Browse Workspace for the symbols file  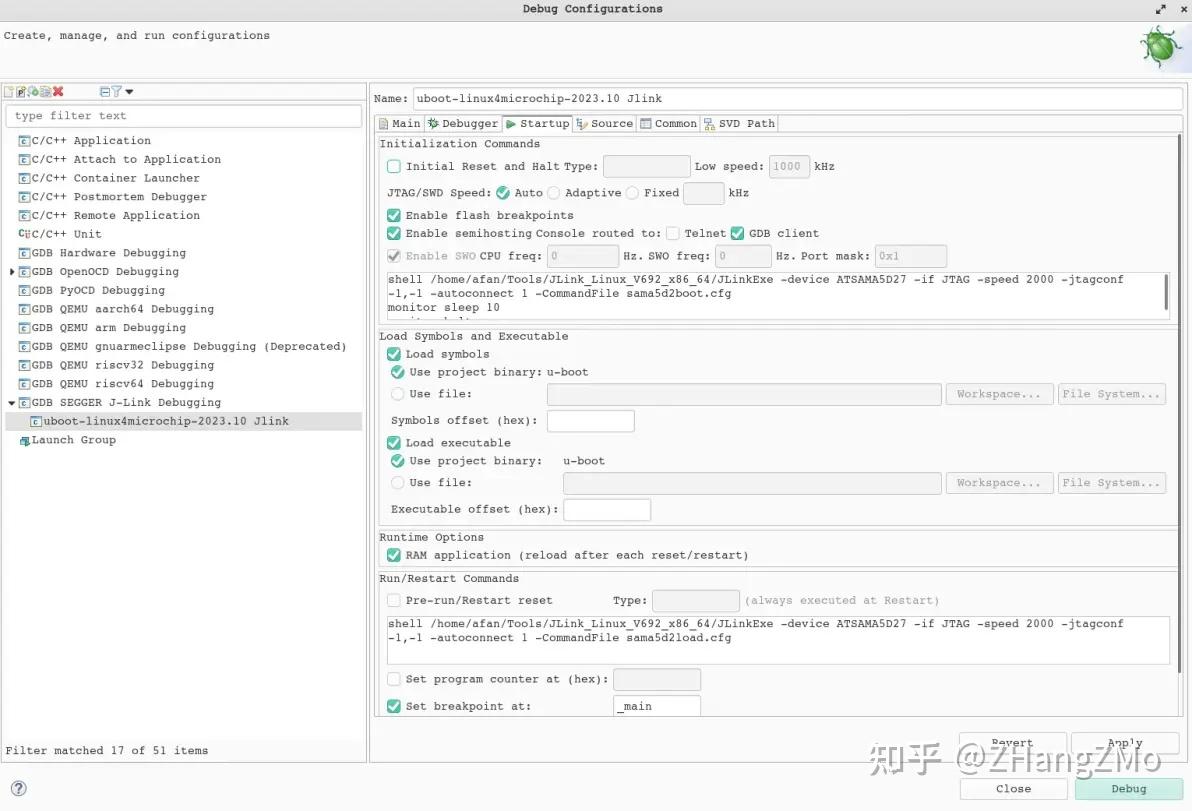click(x=998, y=394)
